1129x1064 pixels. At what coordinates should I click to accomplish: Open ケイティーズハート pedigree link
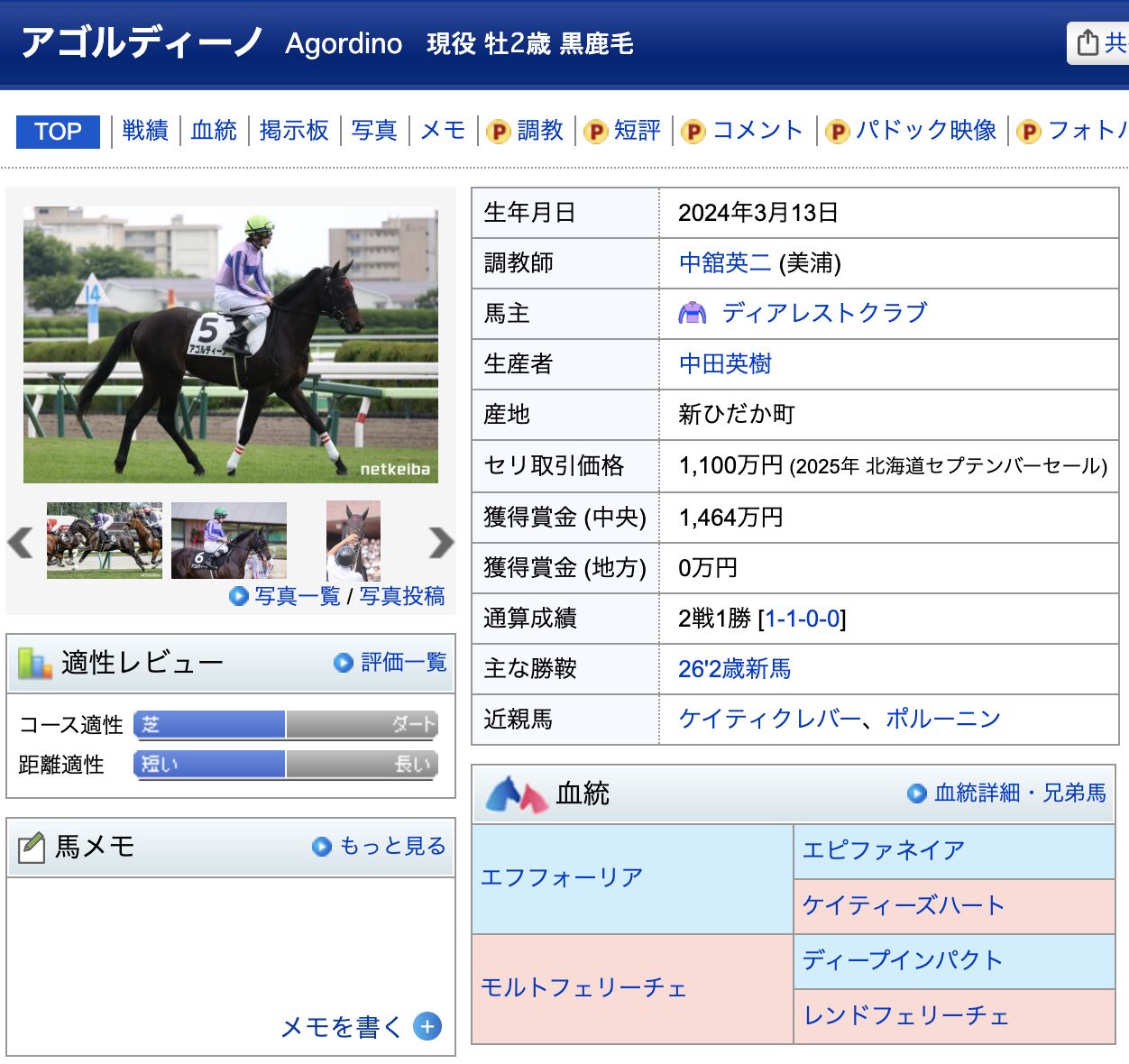904,905
